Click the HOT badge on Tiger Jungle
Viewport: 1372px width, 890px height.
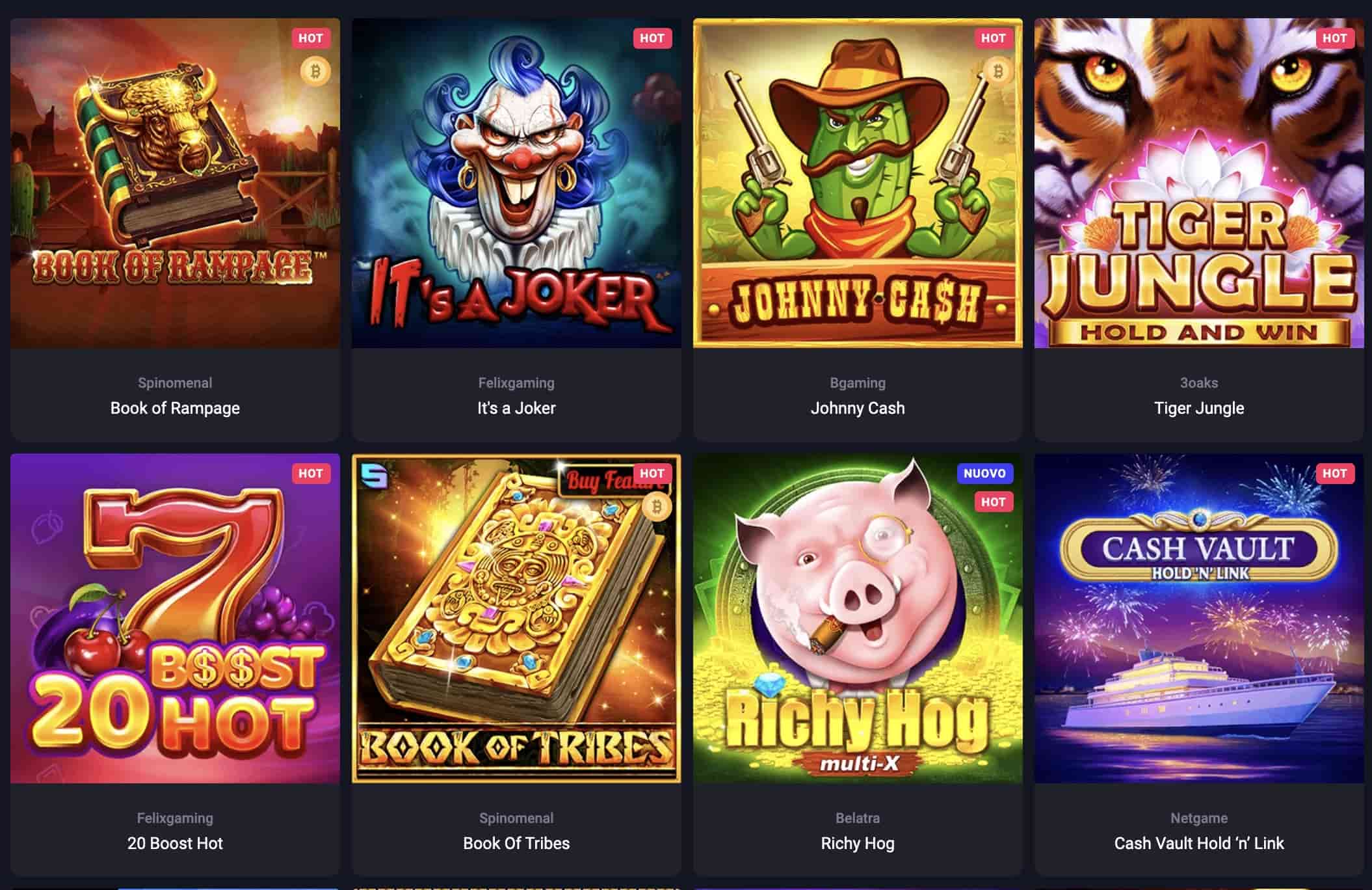[1335, 38]
